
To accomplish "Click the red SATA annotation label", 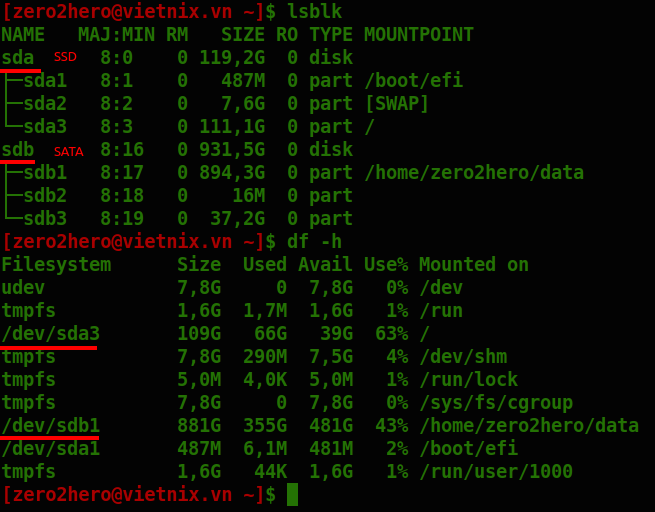I will point(69,151).
